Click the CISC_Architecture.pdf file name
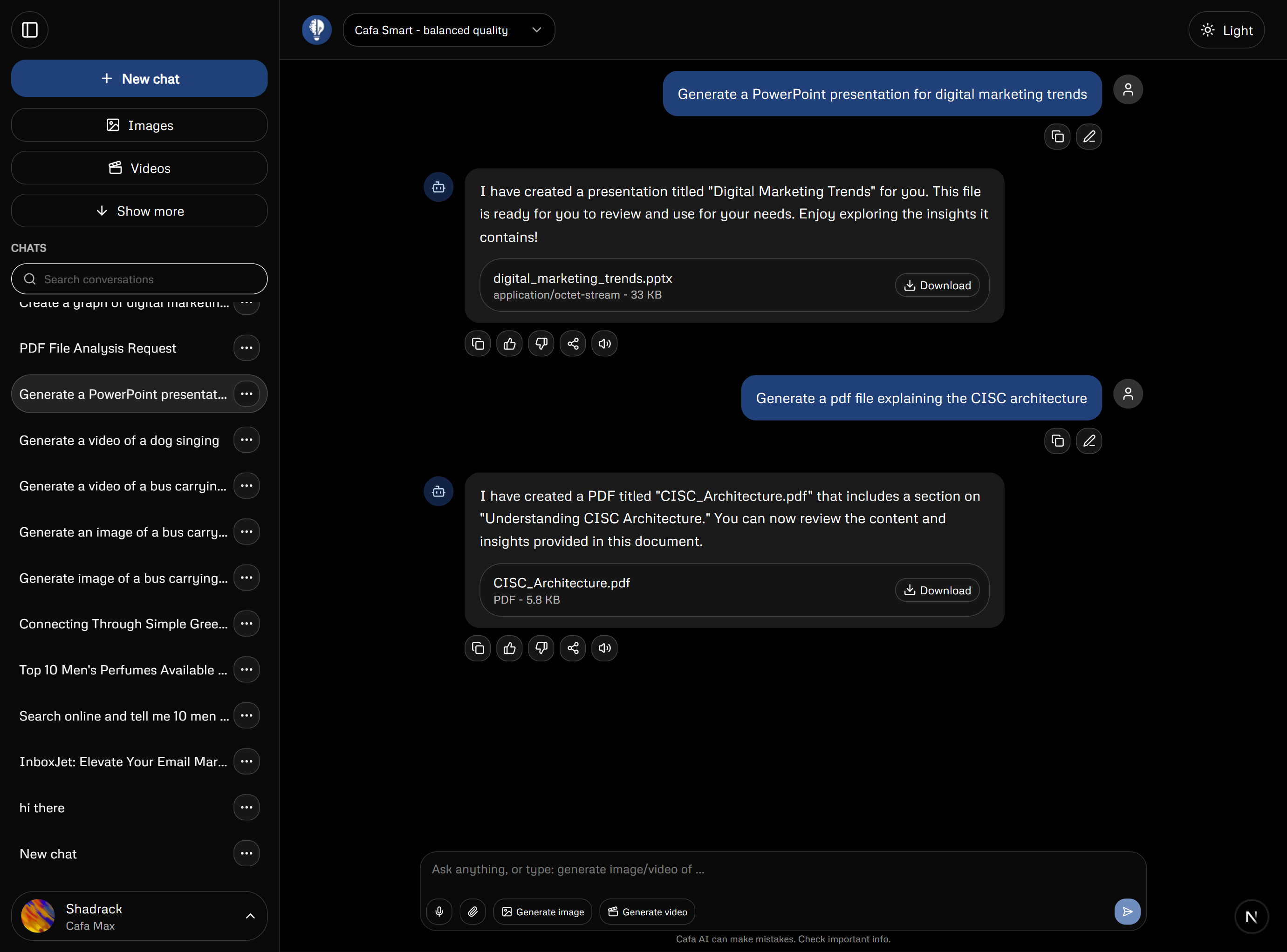Screen dimensions: 1287x952 pyautogui.click(x=561, y=583)
